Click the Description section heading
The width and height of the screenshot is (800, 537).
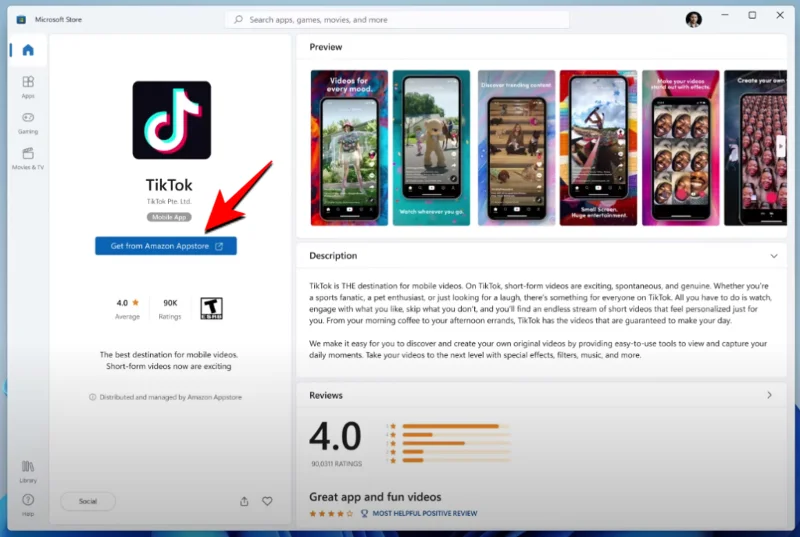click(333, 256)
